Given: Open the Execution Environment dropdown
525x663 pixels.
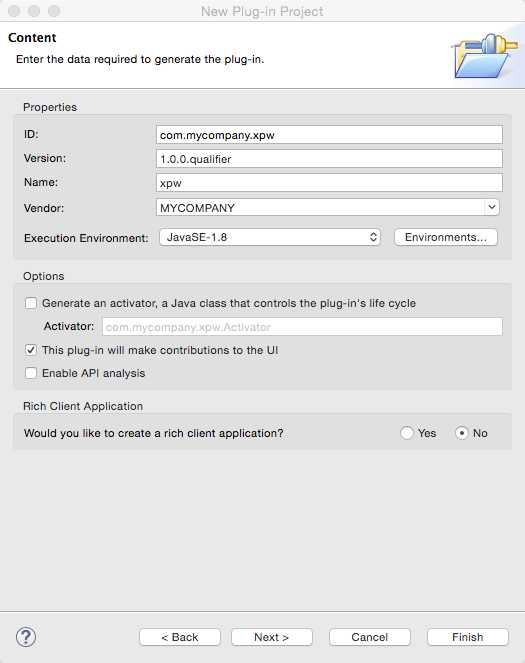Looking at the screenshot, I should (270, 237).
